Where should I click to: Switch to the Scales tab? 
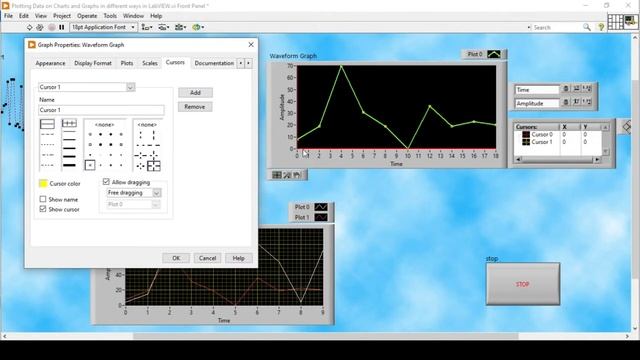coord(150,63)
